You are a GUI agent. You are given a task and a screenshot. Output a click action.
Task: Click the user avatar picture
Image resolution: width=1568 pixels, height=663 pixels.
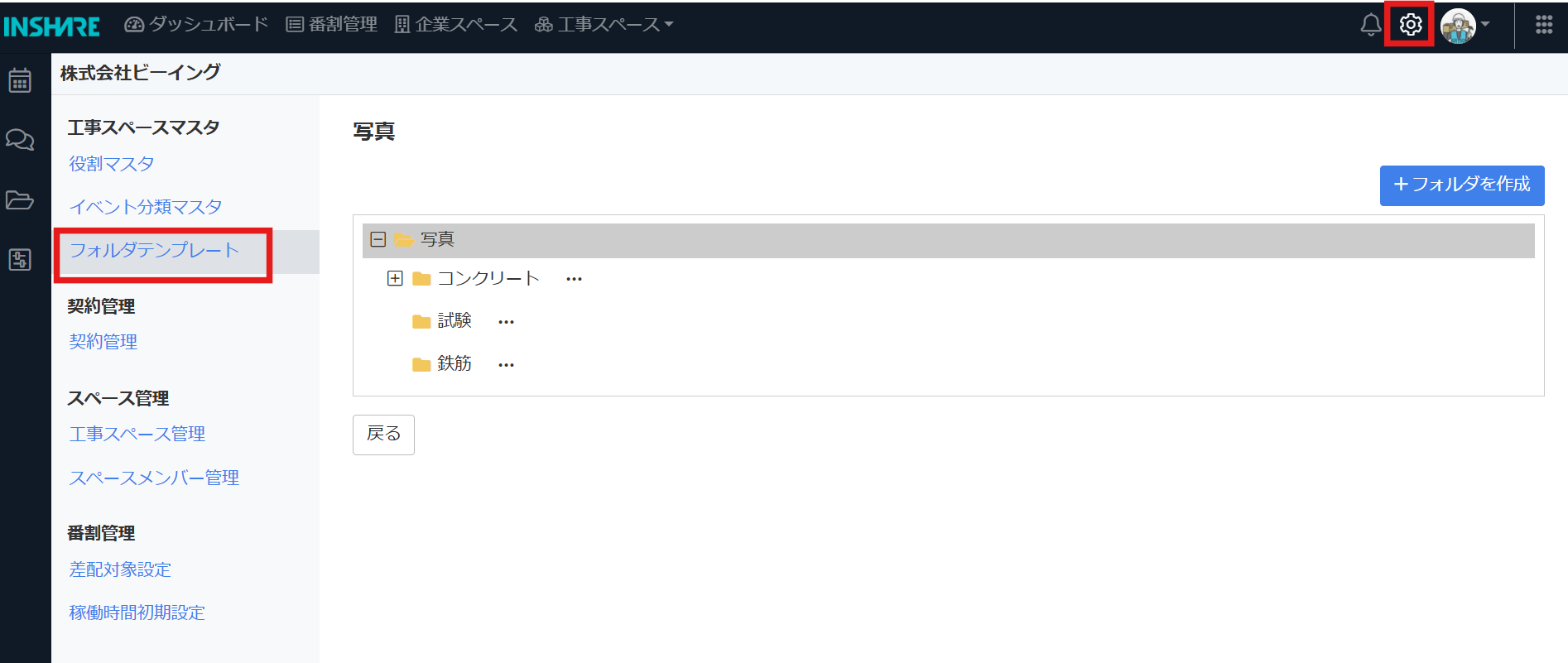[1458, 26]
